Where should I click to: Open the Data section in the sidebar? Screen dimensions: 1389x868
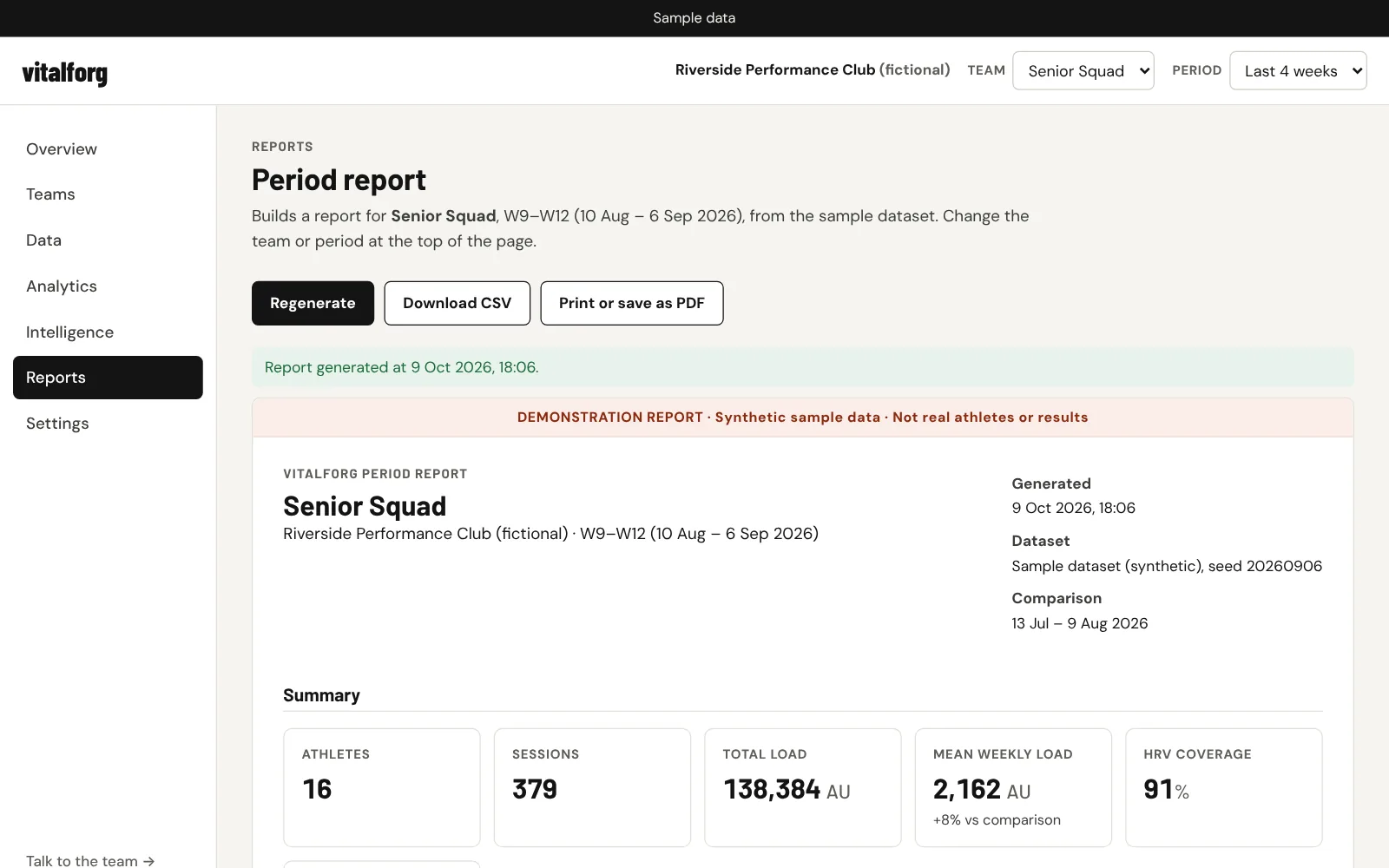(108, 240)
